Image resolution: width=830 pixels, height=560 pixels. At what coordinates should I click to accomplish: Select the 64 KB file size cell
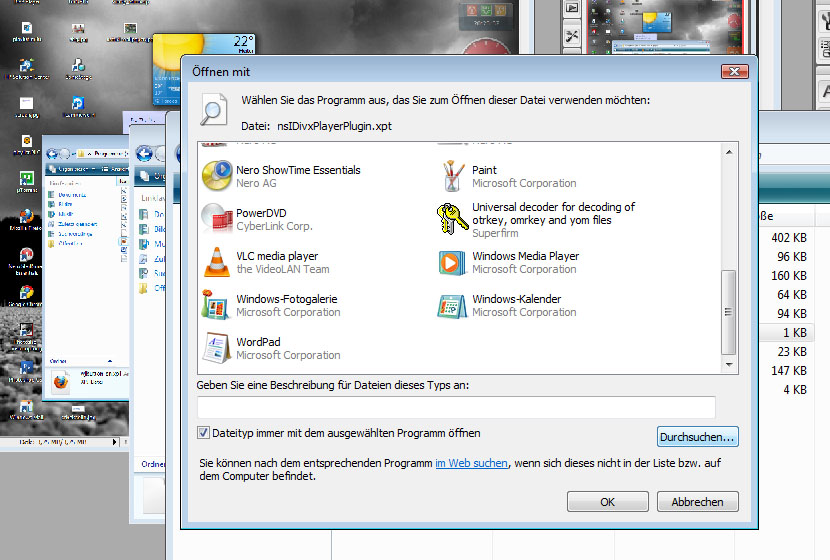792,295
